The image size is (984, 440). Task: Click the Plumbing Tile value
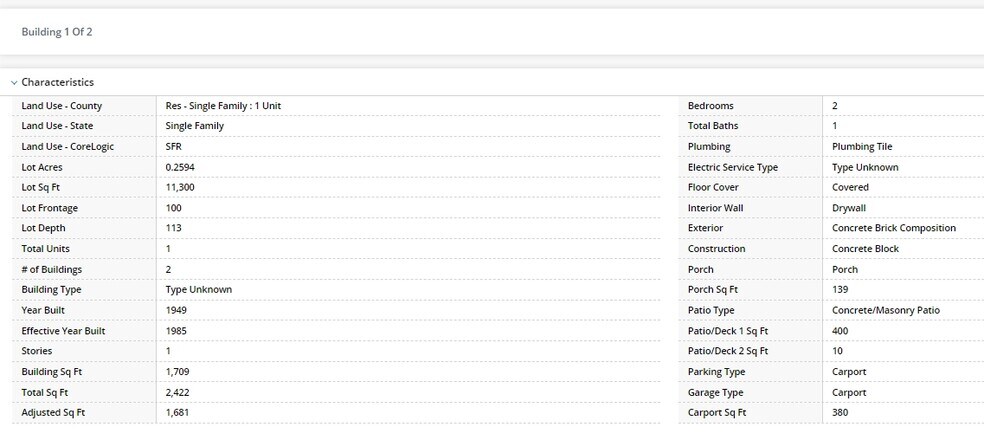(x=862, y=146)
